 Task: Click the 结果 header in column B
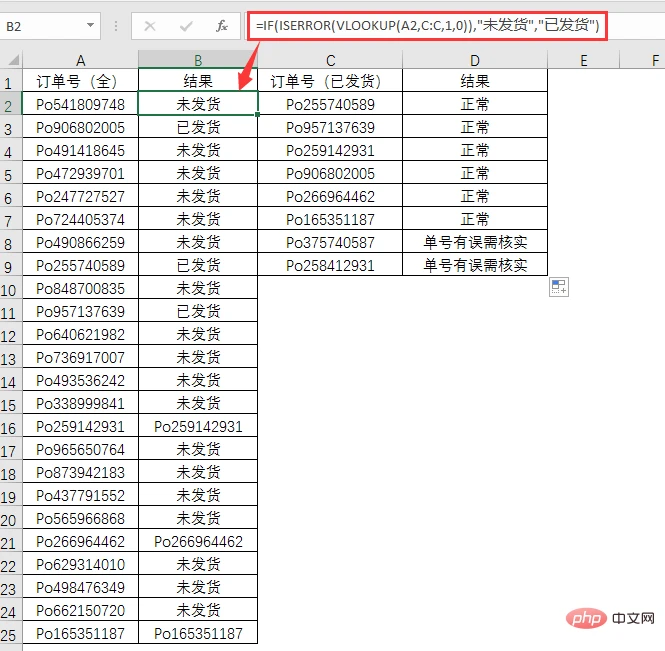pyautogui.click(x=198, y=81)
